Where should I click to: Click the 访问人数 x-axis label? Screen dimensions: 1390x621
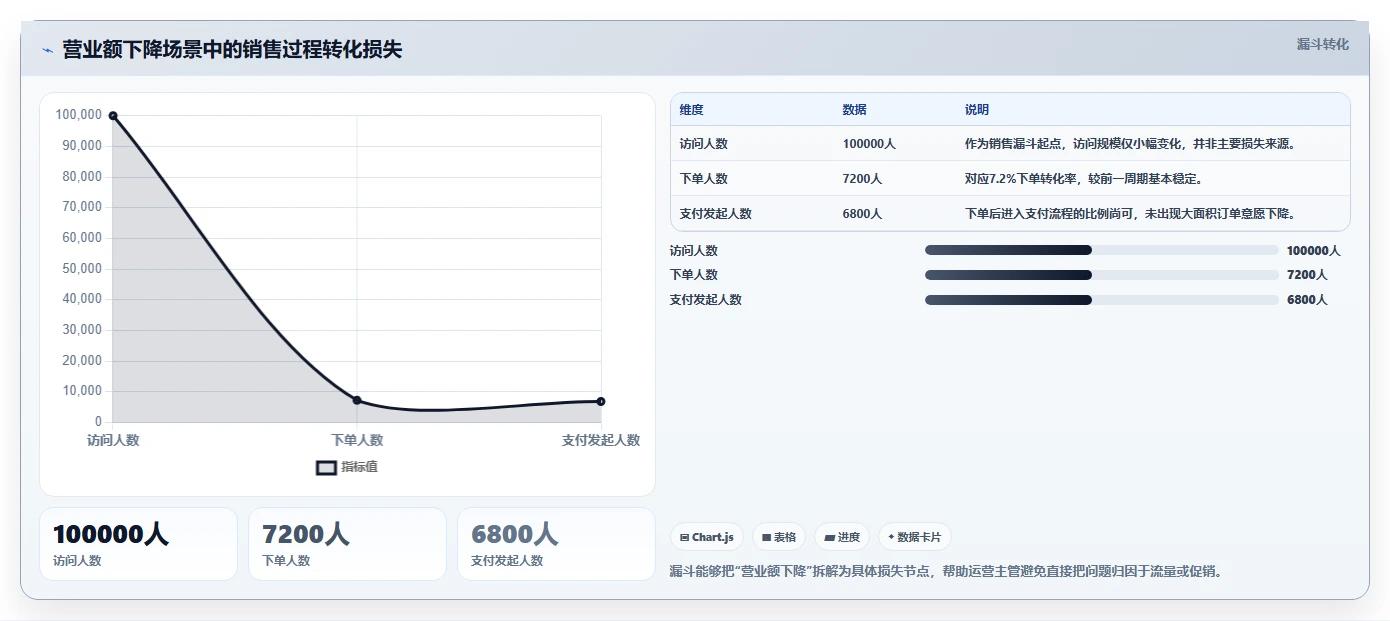pyautogui.click(x=113, y=440)
